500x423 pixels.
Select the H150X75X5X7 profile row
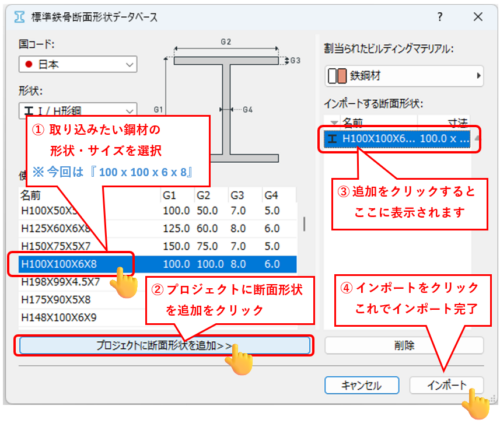[158, 246]
